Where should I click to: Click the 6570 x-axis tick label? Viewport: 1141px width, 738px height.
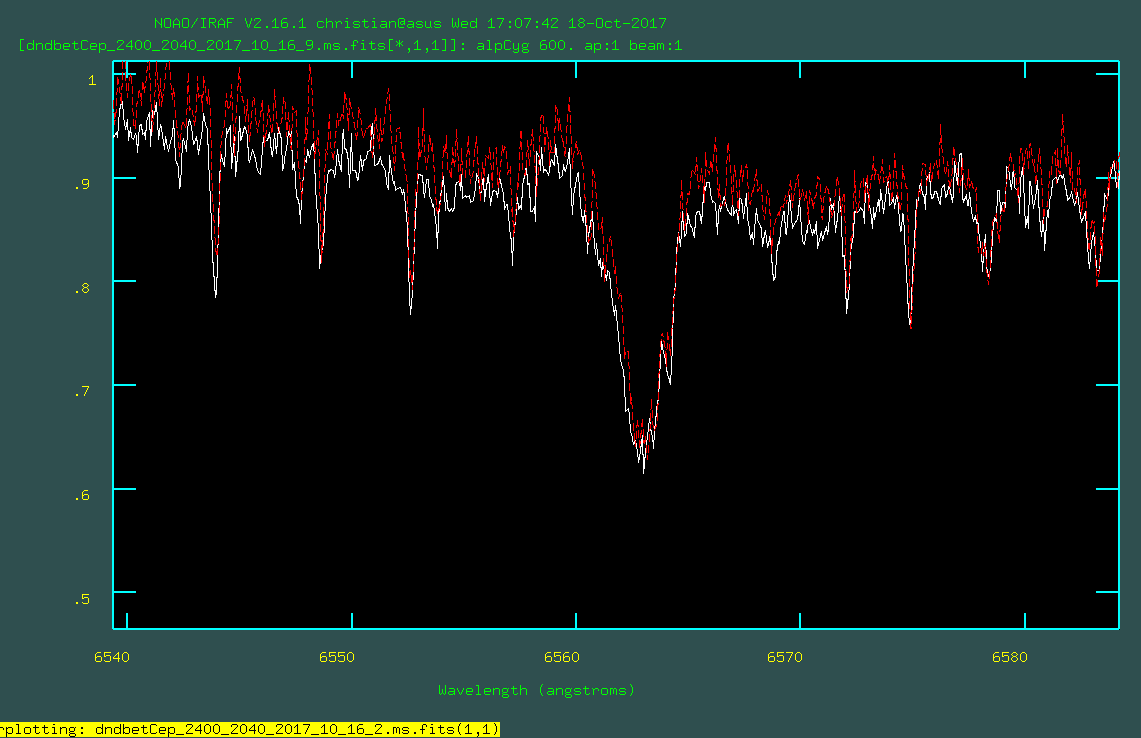click(x=785, y=657)
